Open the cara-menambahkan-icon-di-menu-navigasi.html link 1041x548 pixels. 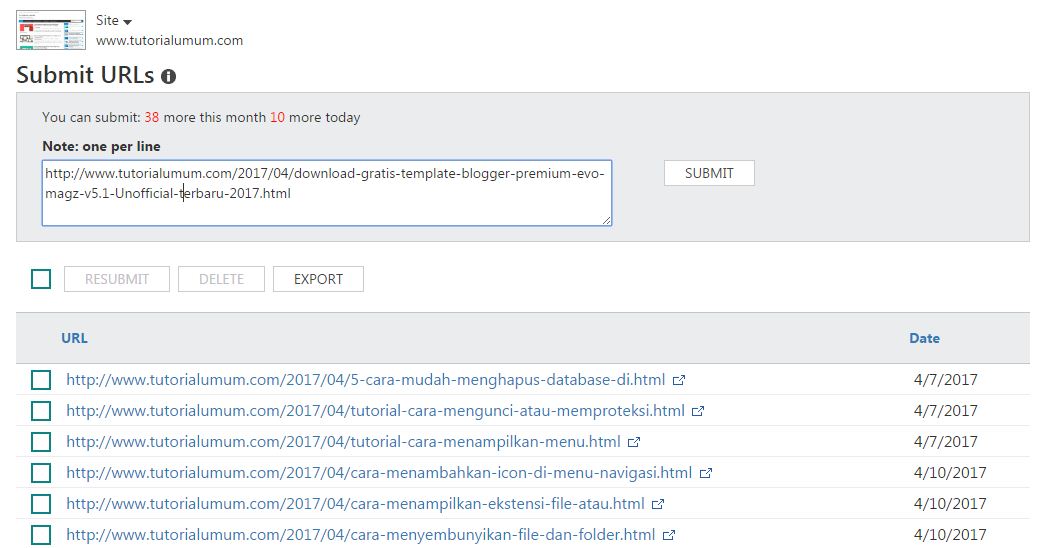click(x=379, y=473)
